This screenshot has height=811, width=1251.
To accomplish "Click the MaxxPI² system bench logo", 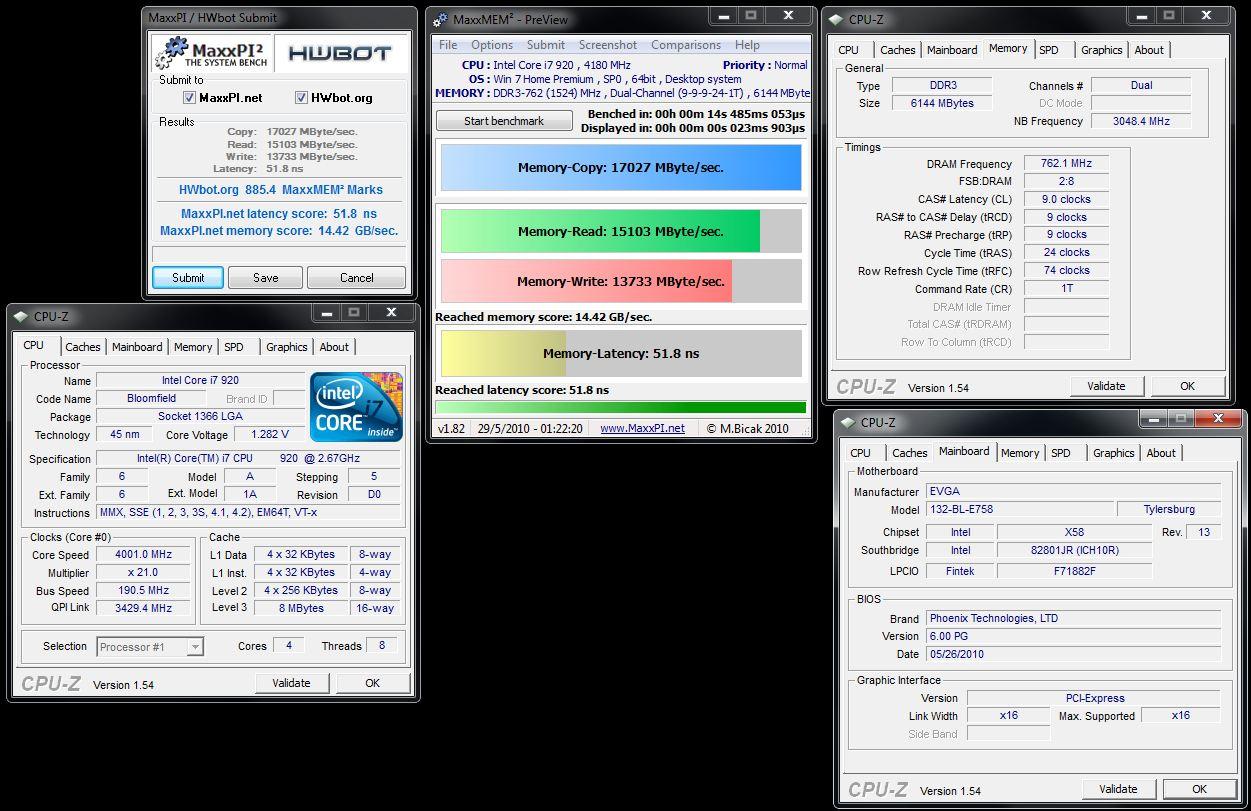I will [211, 53].
